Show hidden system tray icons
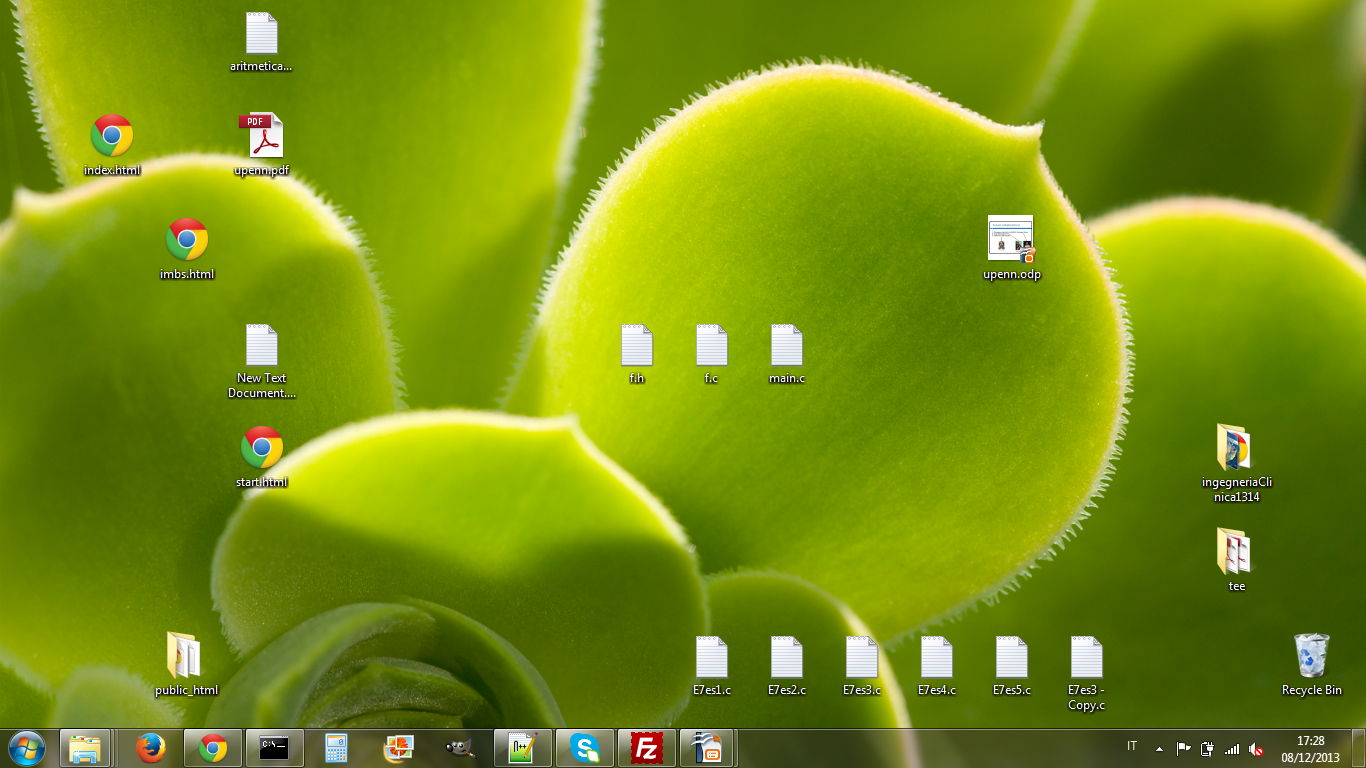 1159,748
